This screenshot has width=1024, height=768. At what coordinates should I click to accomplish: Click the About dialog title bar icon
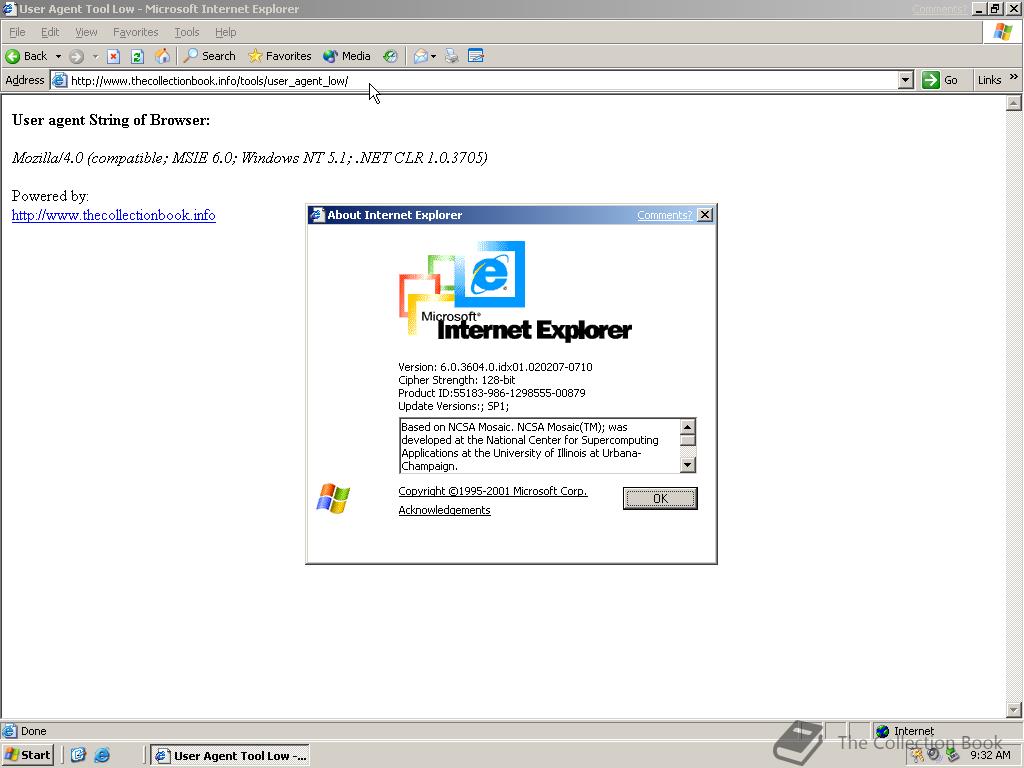click(x=317, y=215)
